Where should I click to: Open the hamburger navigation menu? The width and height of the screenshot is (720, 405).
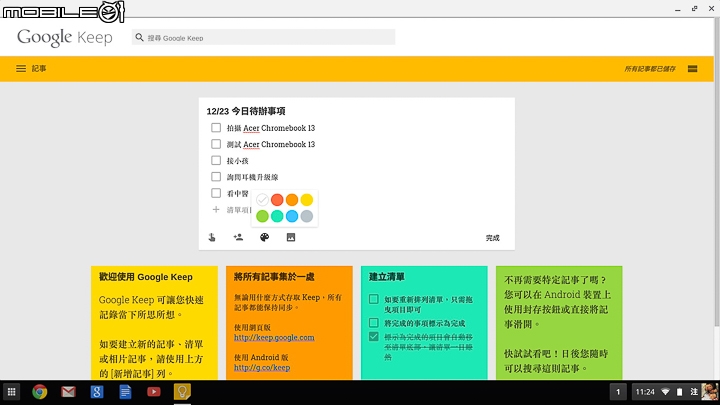21,68
